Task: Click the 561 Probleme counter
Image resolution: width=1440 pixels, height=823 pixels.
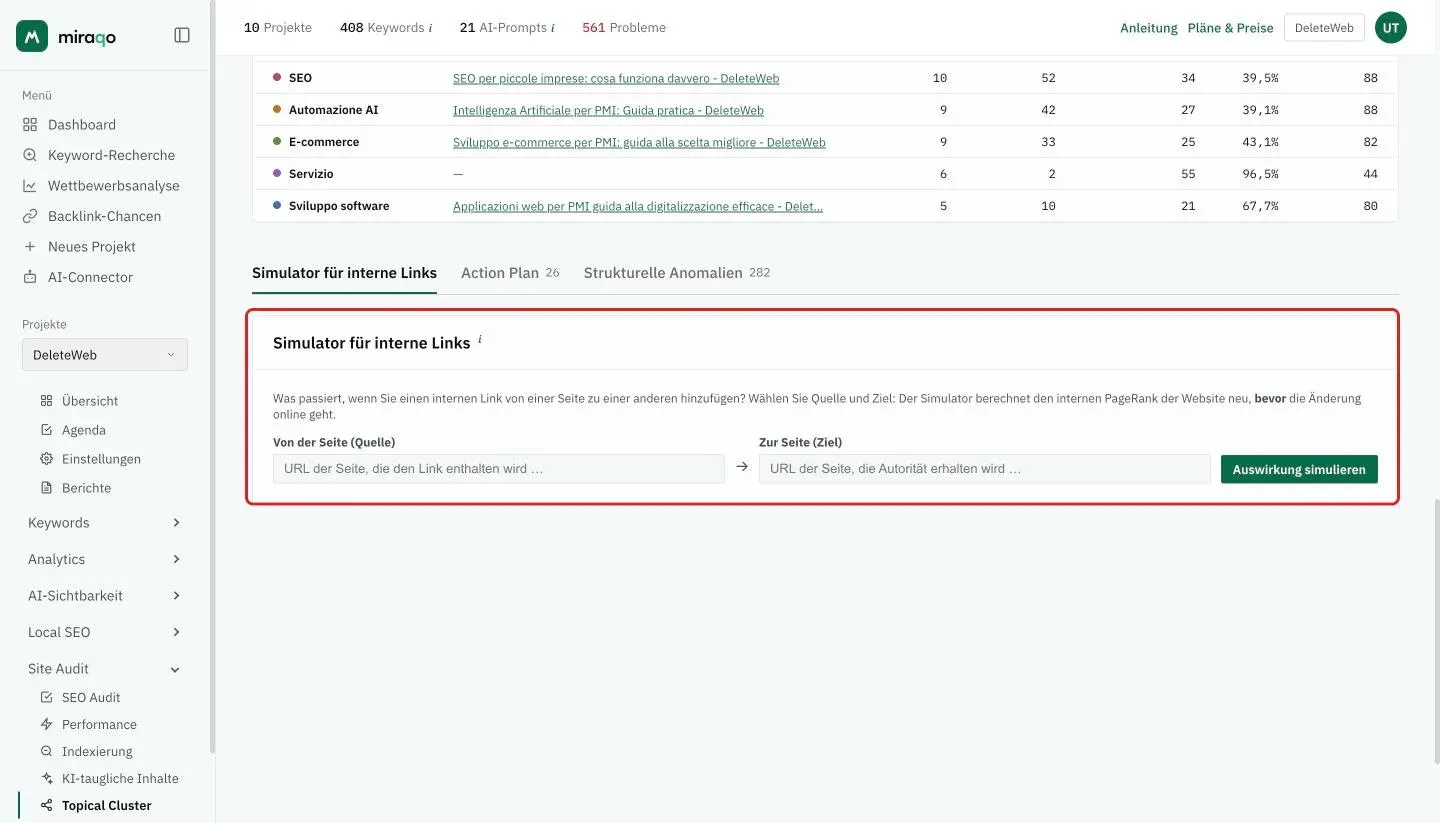Action: click(x=624, y=28)
